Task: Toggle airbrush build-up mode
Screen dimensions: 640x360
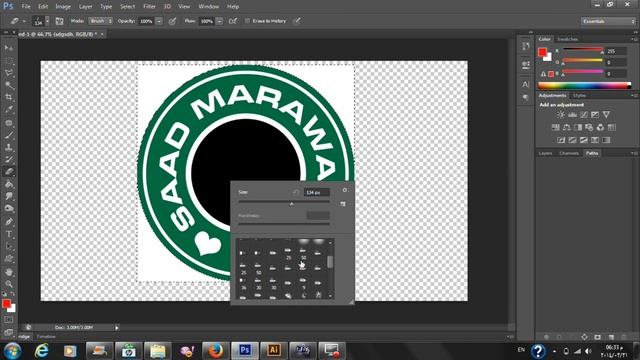Action: tap(233, 21)
